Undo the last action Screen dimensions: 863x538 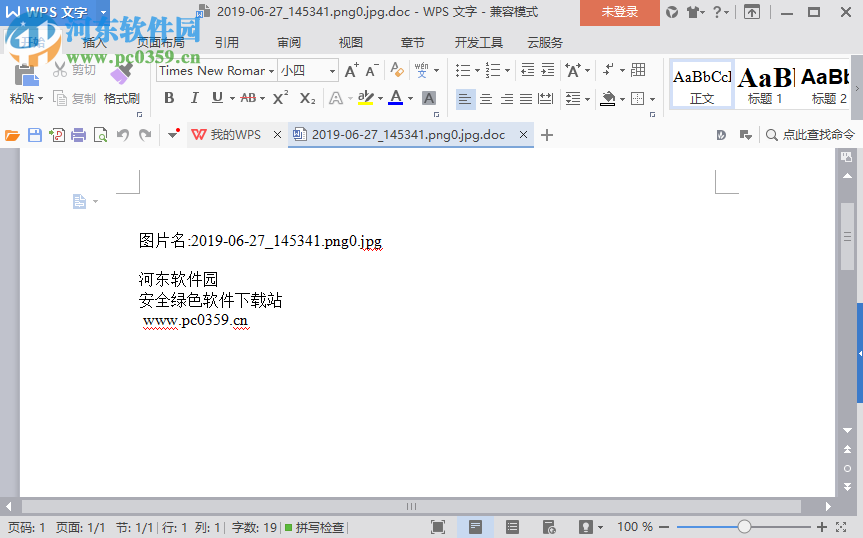click(123, 135)
